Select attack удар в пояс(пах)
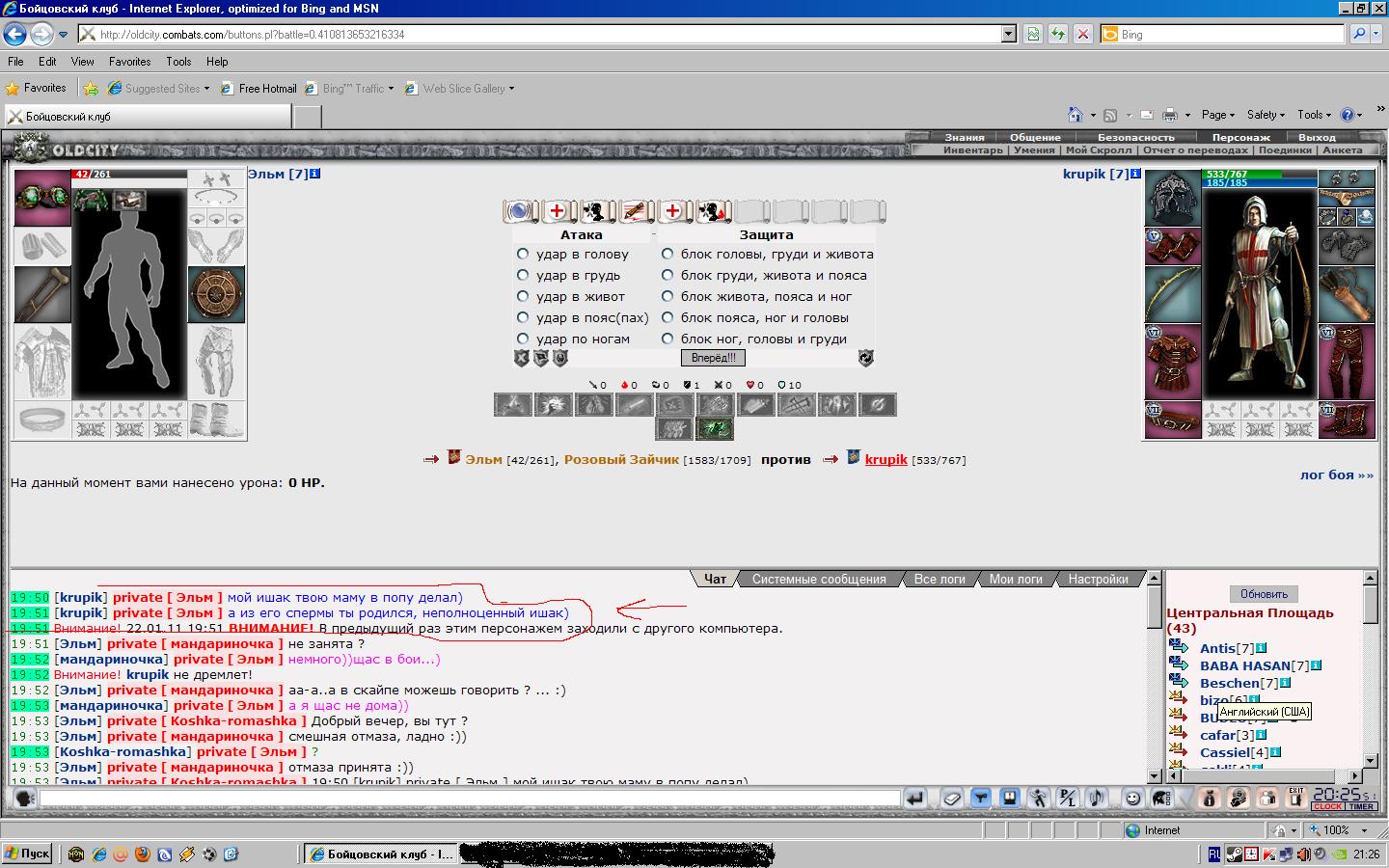Screen dimensions: 1389x868 tap(523, 317)
